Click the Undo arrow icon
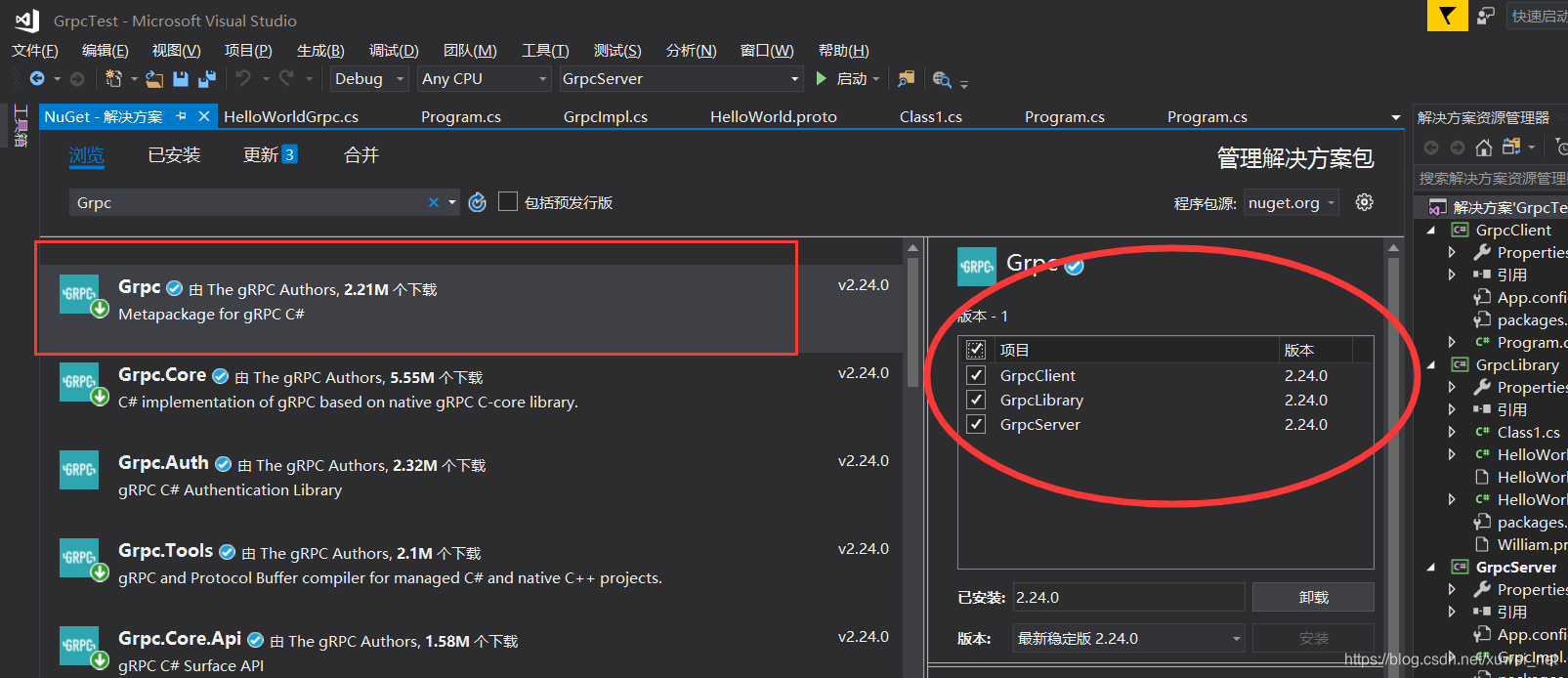Image resolution: width=1568 pixels, height=678 pixels. 243,78
